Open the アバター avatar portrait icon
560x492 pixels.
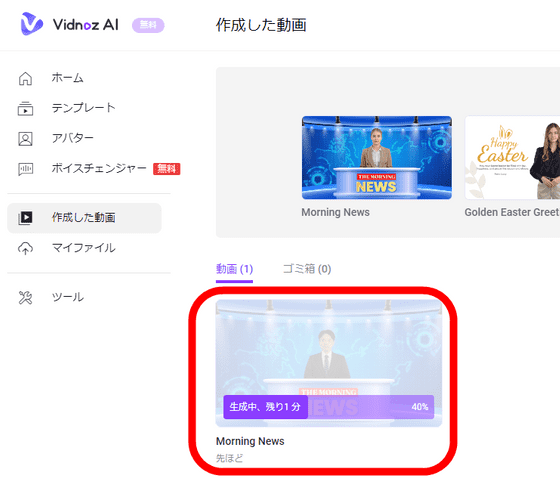pyautogui.click(x=25, y=139)
